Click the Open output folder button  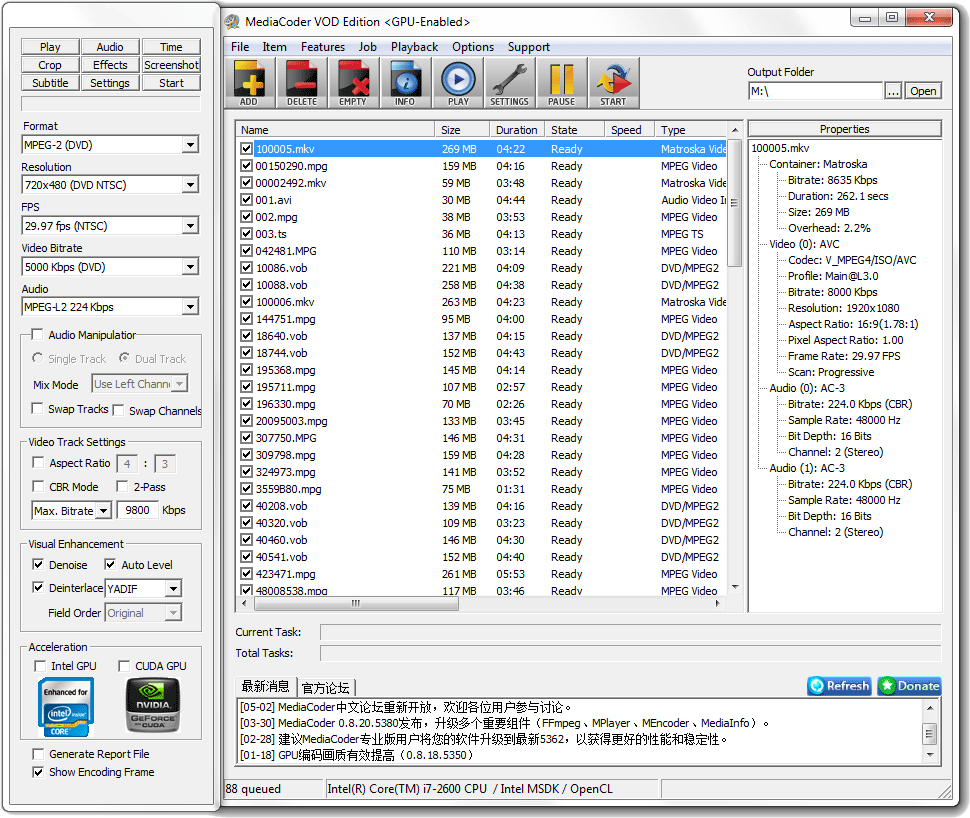pyautogui.click(x=923, y=91)
